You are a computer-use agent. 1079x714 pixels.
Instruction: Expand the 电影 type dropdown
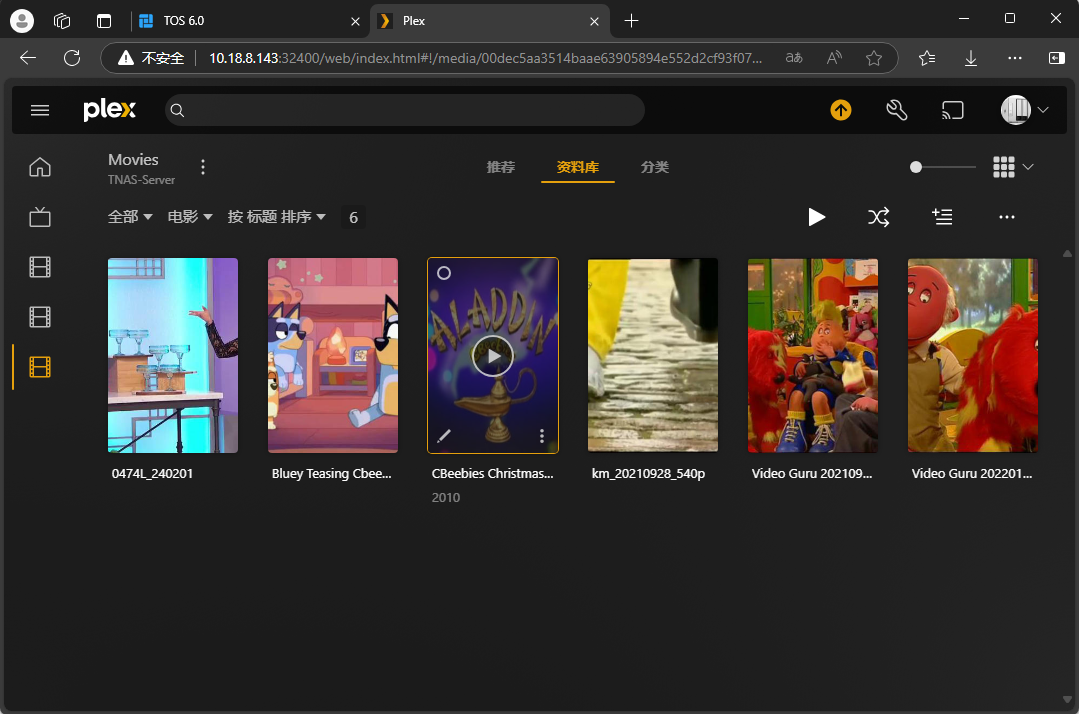[x=190, y=217]
